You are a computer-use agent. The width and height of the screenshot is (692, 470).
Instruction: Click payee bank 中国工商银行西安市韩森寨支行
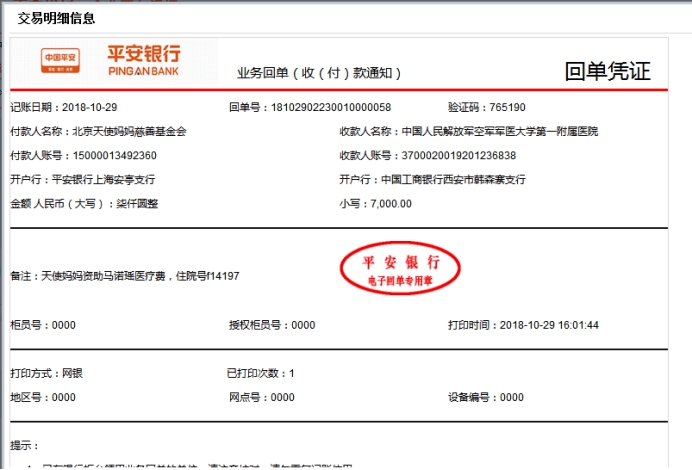tap(453, 180)
